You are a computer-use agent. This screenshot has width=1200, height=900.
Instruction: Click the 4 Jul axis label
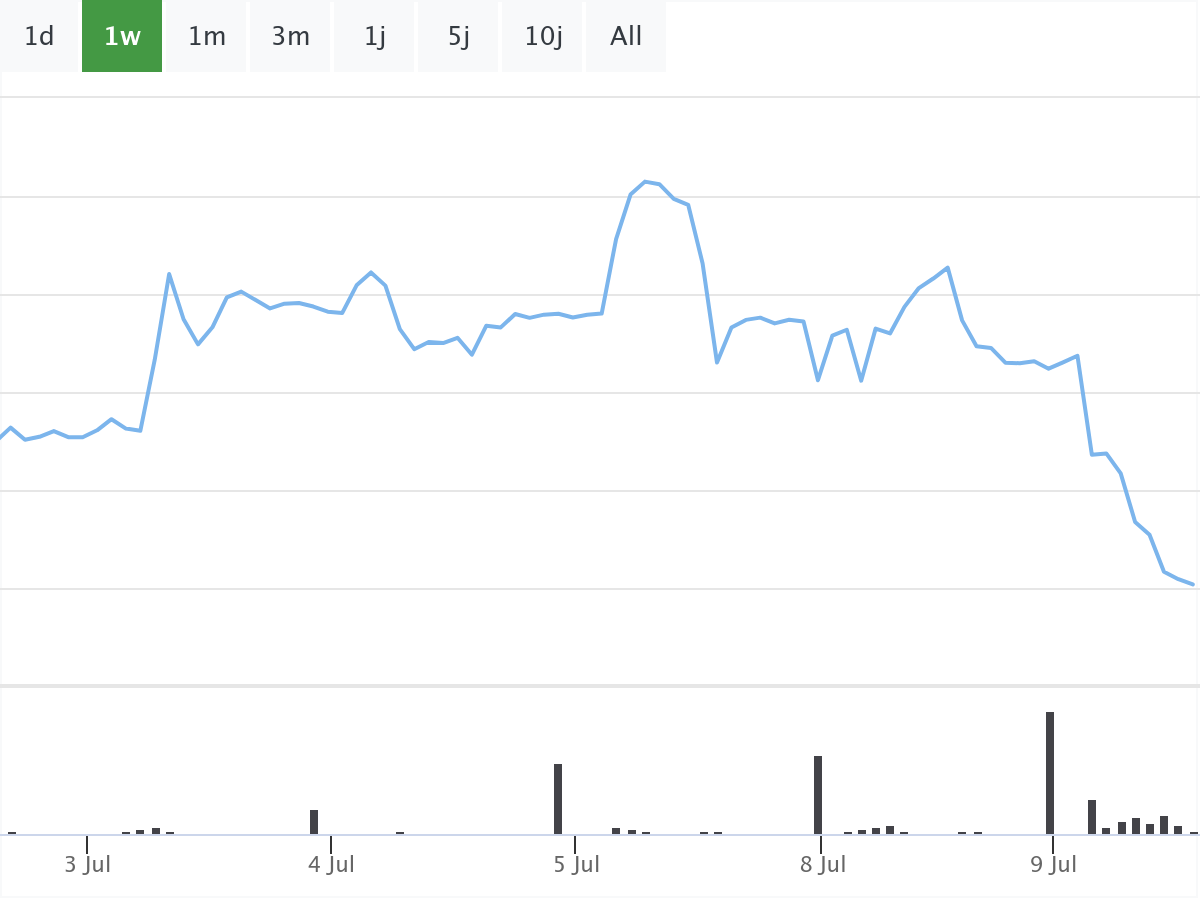click(x=331, y=865)
